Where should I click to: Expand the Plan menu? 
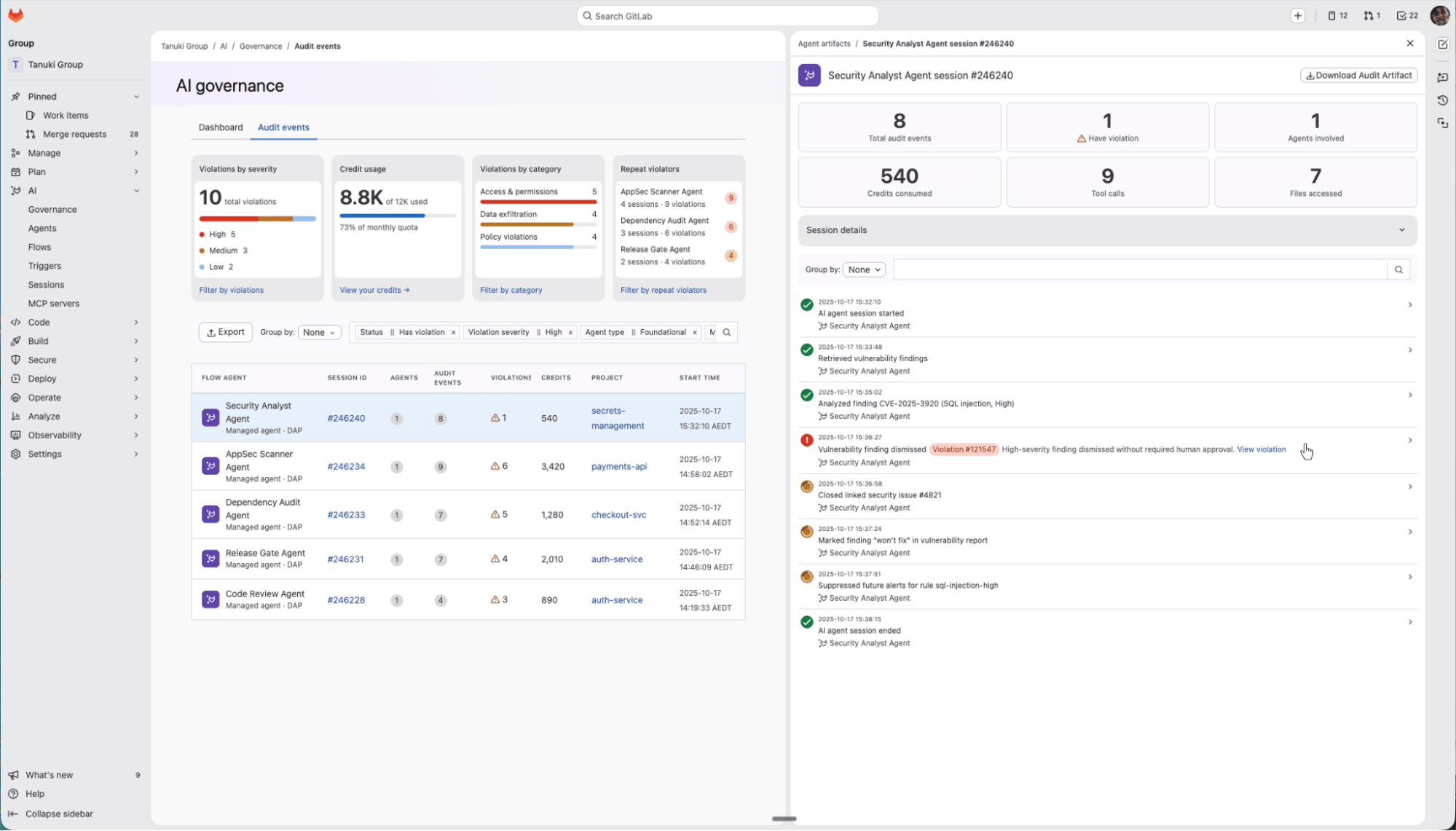136,172
